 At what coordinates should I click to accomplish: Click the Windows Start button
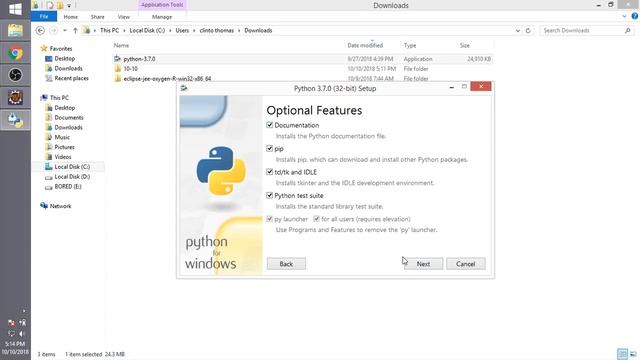click(x=15, y=9)
